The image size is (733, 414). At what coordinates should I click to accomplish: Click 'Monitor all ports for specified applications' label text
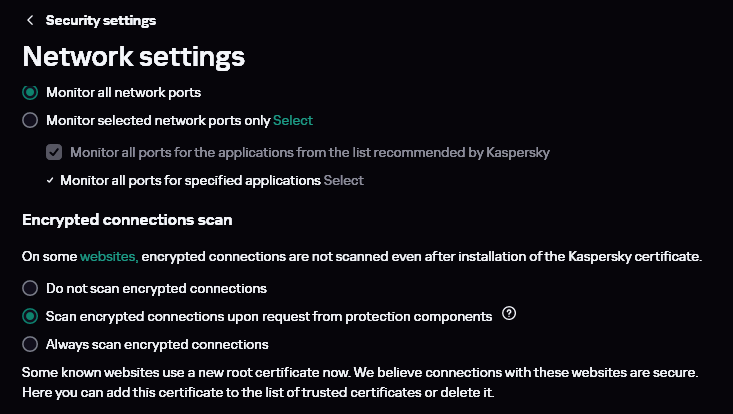(x=190, y=181)
